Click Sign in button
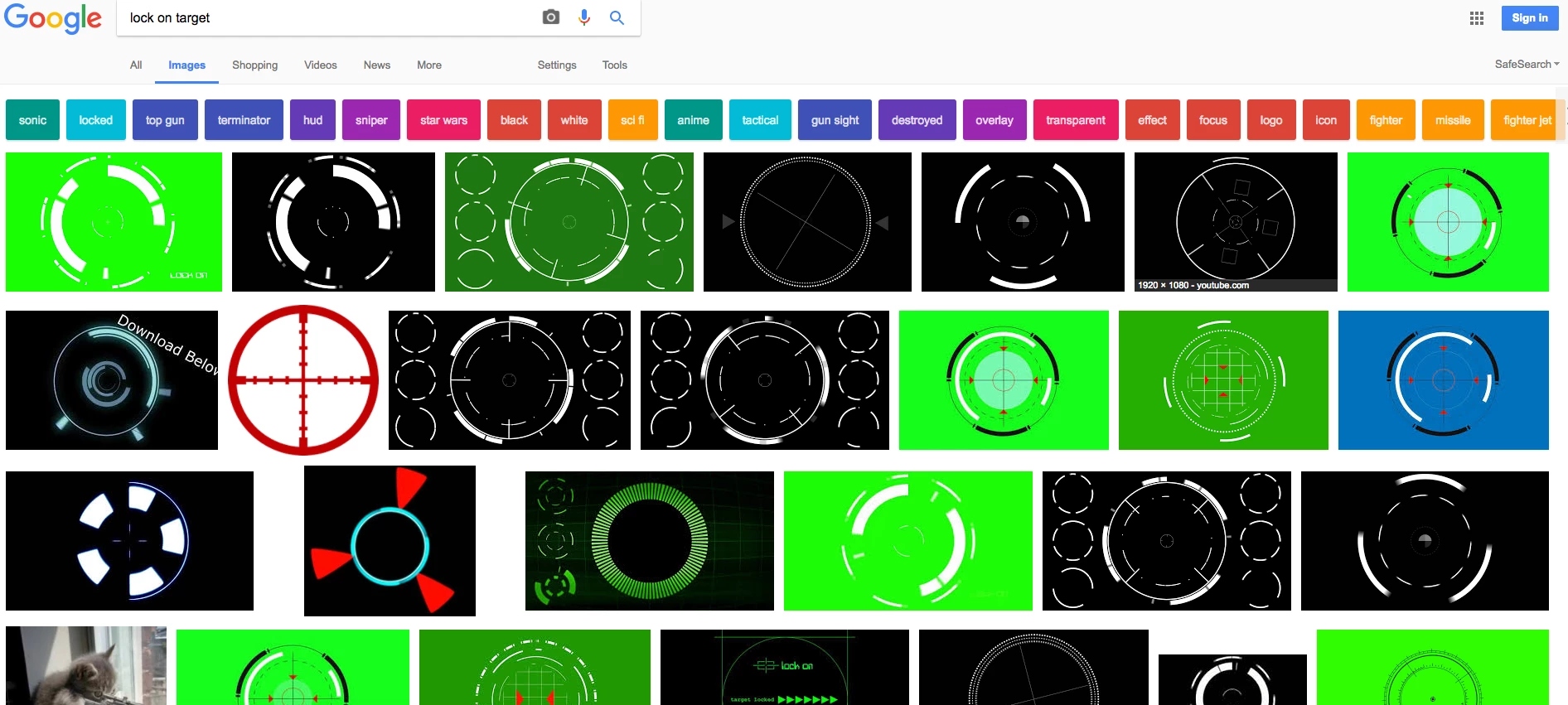This screenshot has width=1568, height=705. [1530, 18]
